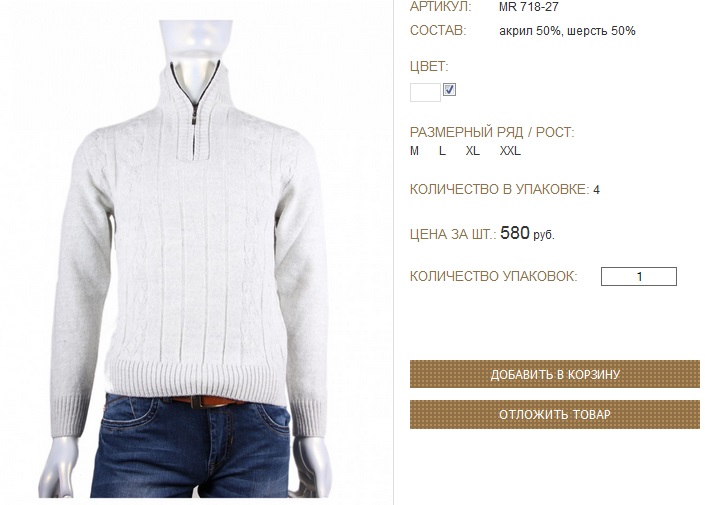This screenshot has height=505, width=705.
Task: Focus the package quantity input field
Action: pyautogui.click(x=638, y=276)
